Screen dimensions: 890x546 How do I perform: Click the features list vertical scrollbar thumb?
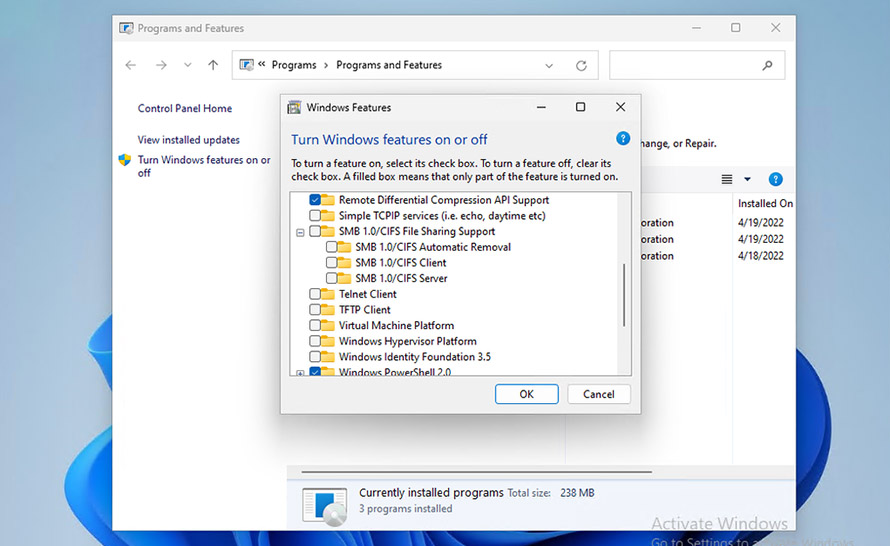click(x=624, y=295)
